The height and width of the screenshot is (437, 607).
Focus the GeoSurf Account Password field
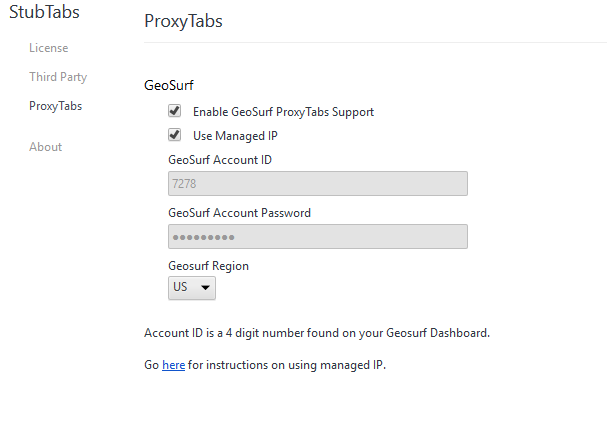pyautogui.click(x=317, y=237)
